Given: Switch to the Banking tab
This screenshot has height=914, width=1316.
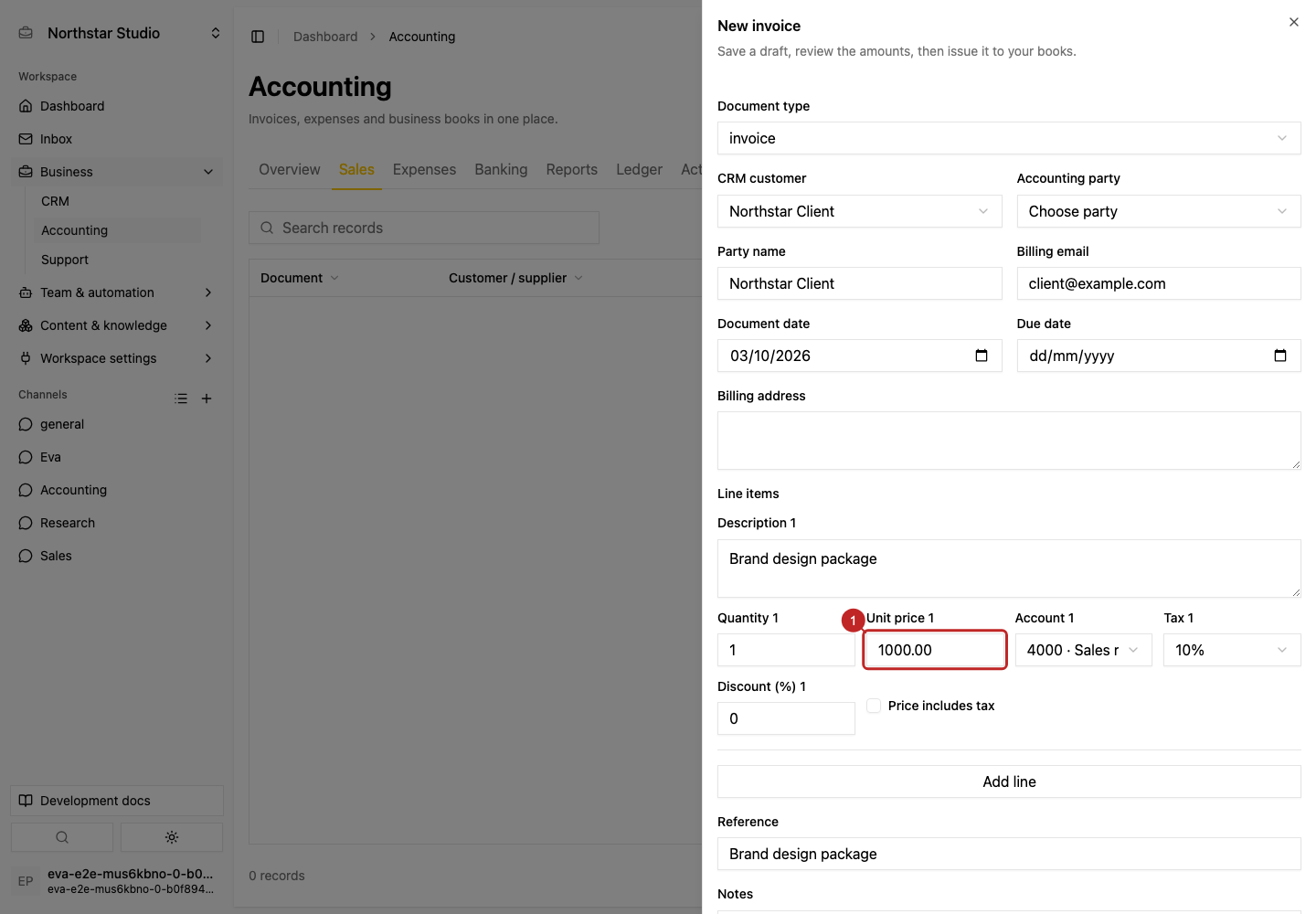Looking at the screenshot, I should (x=501, y=169).
